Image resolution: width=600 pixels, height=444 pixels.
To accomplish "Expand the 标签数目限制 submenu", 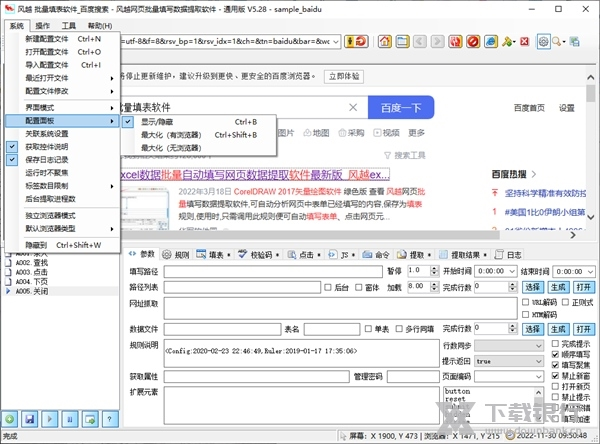I will click(x=63, y=186).
